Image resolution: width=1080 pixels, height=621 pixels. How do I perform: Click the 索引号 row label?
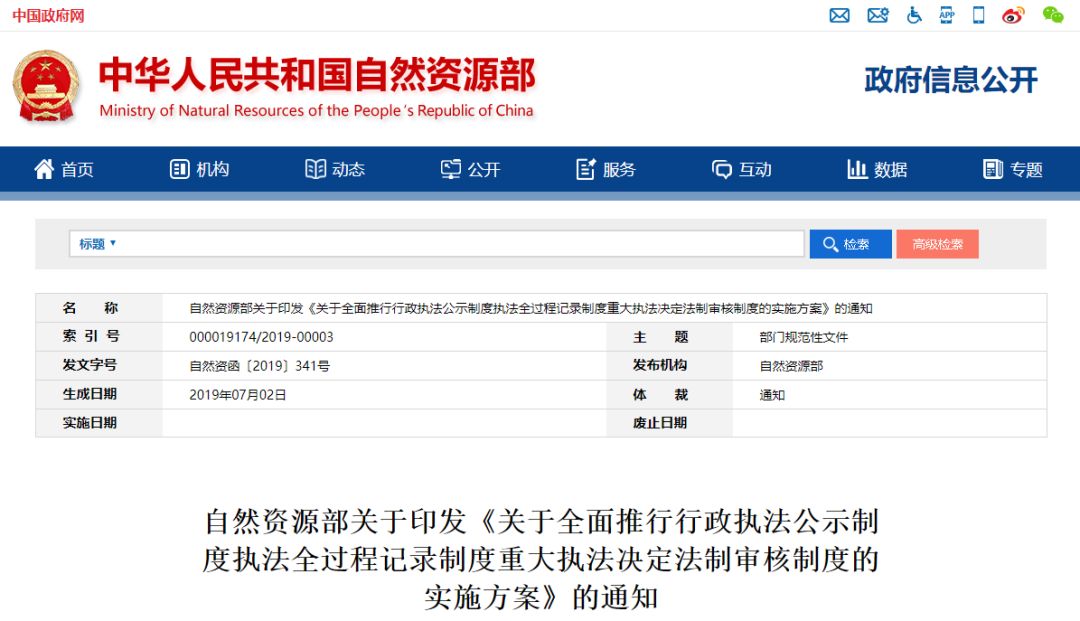point(90,337)
